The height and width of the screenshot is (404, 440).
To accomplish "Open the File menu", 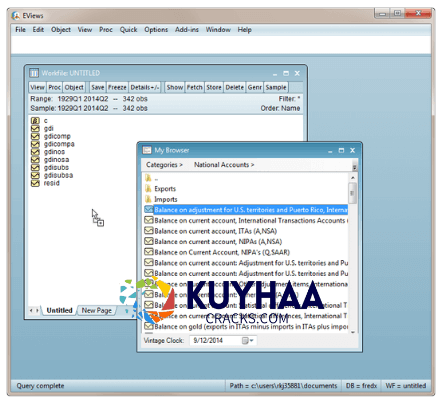I will [20, 30].
